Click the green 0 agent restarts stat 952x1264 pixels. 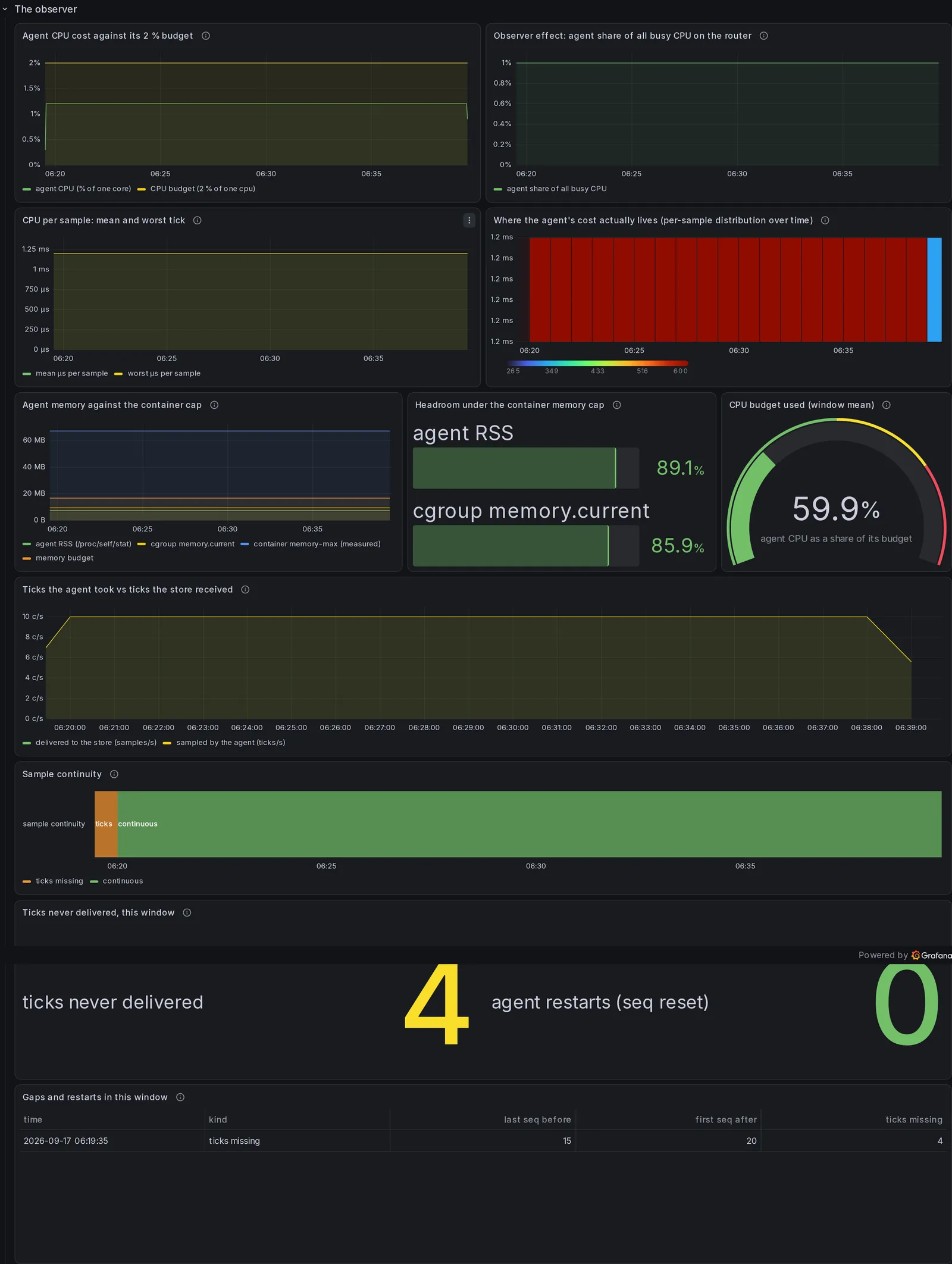pyautogui.click(x=906, y=1003)
